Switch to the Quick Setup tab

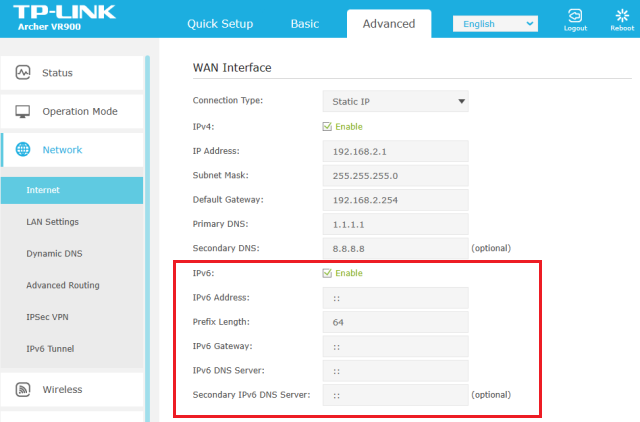tap(220, 24)
